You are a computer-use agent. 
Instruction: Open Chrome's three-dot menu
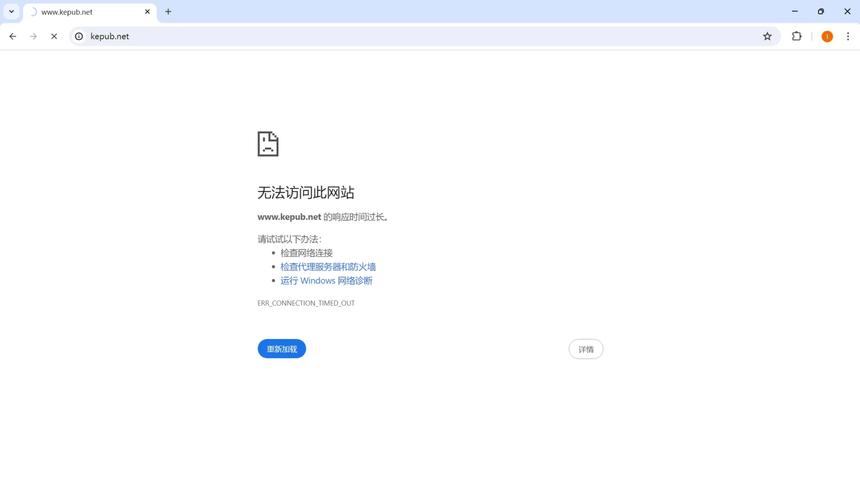[847, 36]
